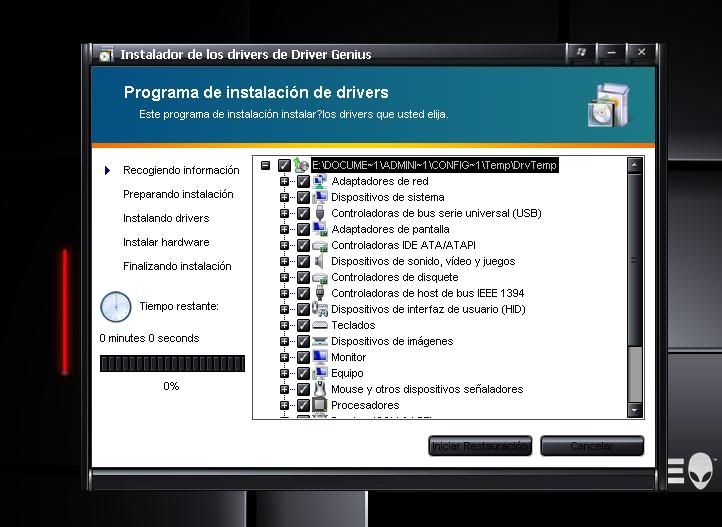Click the mouse icon for dispositivos señaladores
Viewport: 722px width, 527px height.
point(320,389)
